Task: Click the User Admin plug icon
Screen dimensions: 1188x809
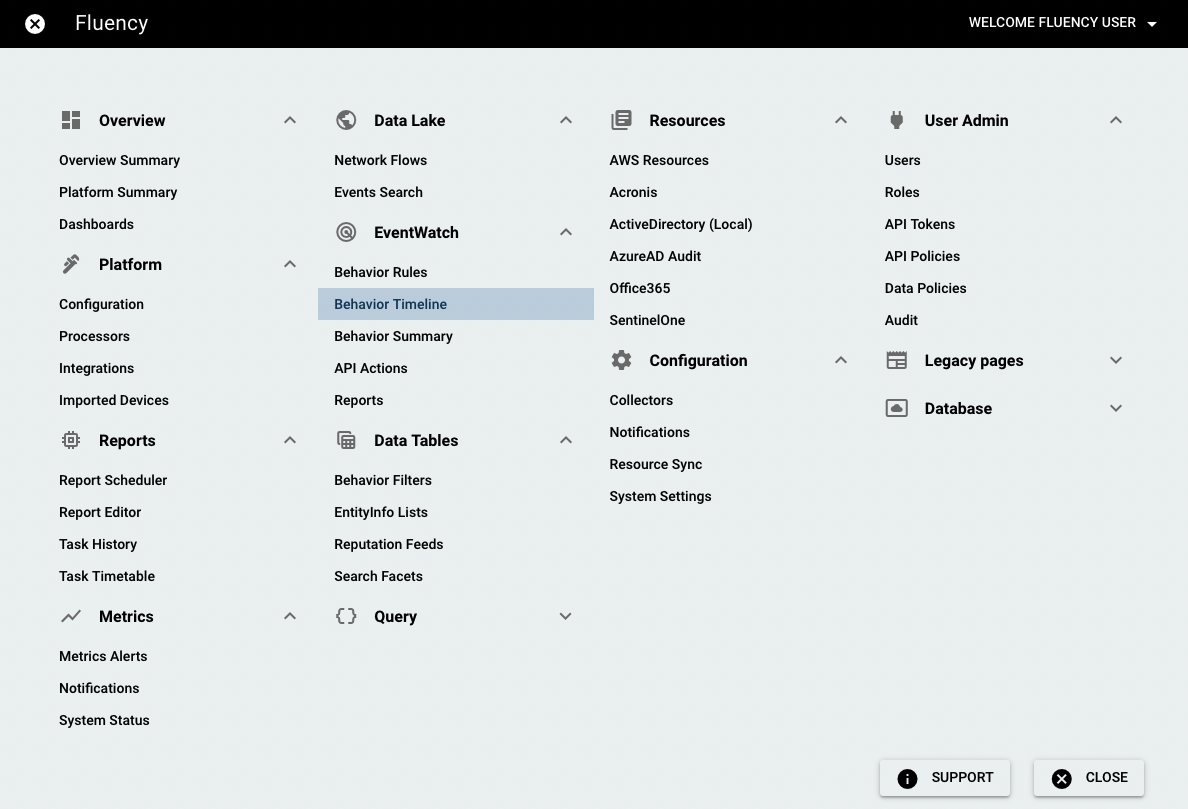Action: [x=897, y=120]
